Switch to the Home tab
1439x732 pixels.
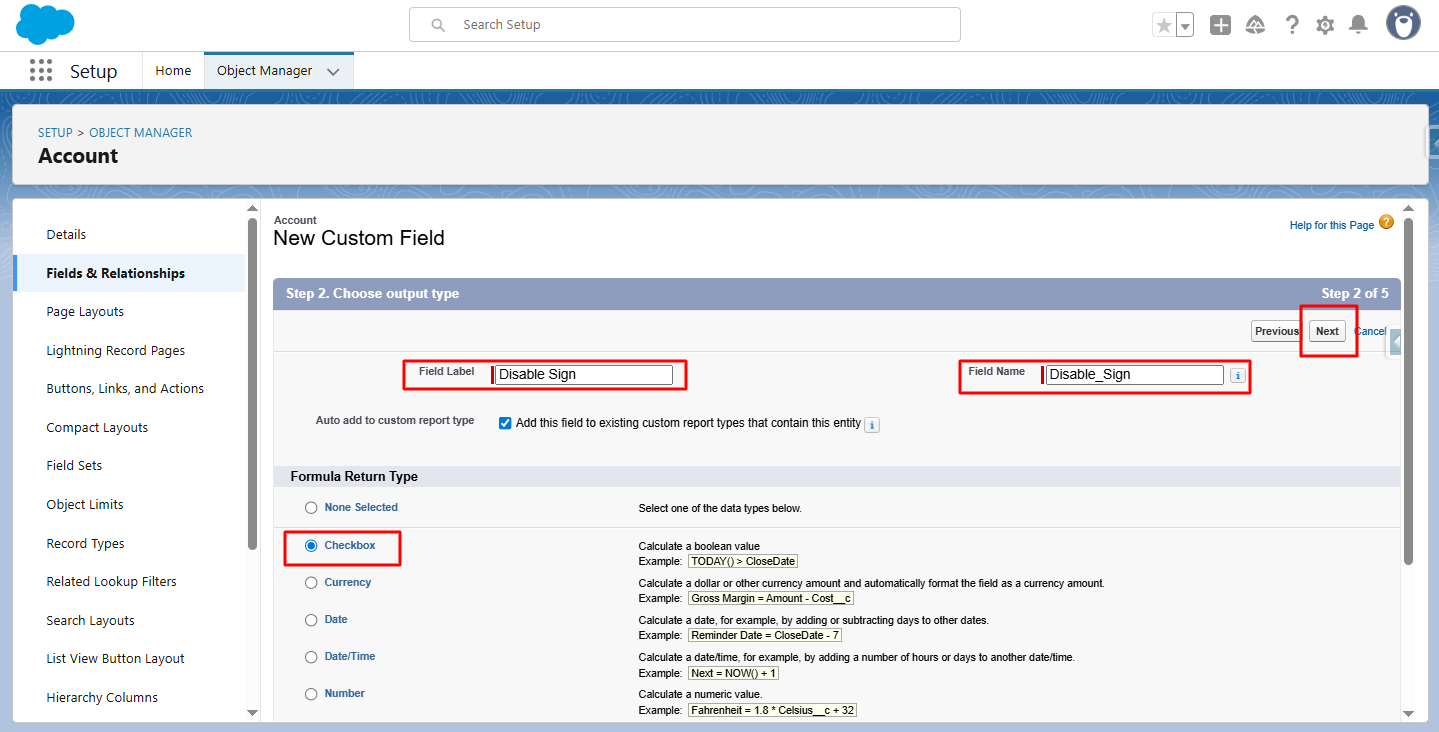[173, 71]
